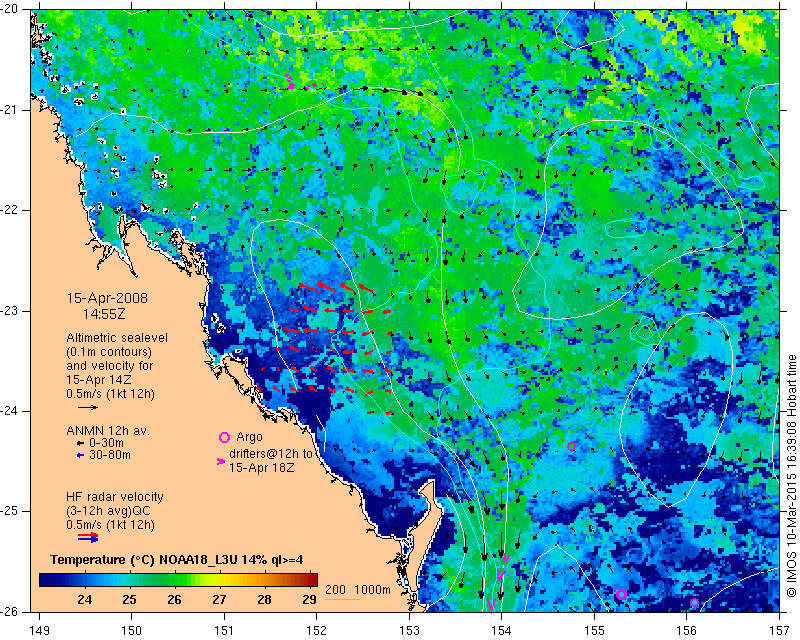Click the dark blue cold end of colorbar
This screenshot has height=640, width=800.
coord(48,580)
